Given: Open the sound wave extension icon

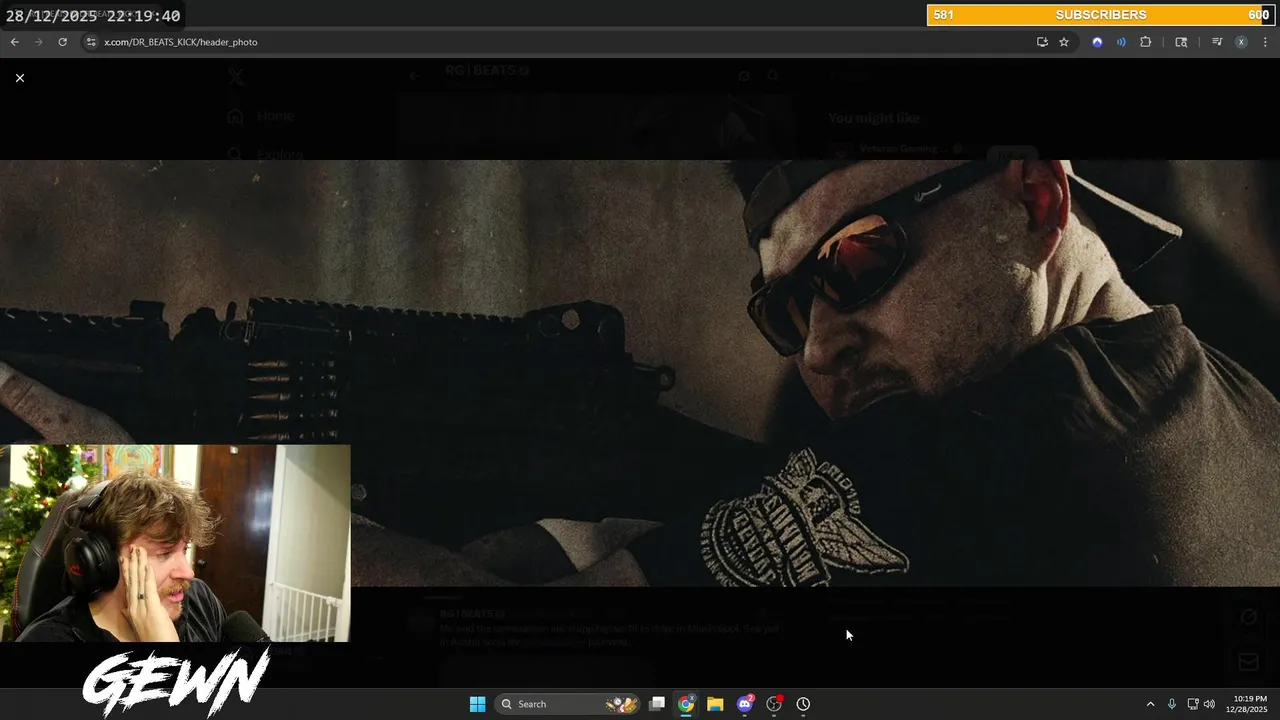Looking at the screenshot, I should coord(1121,42).
